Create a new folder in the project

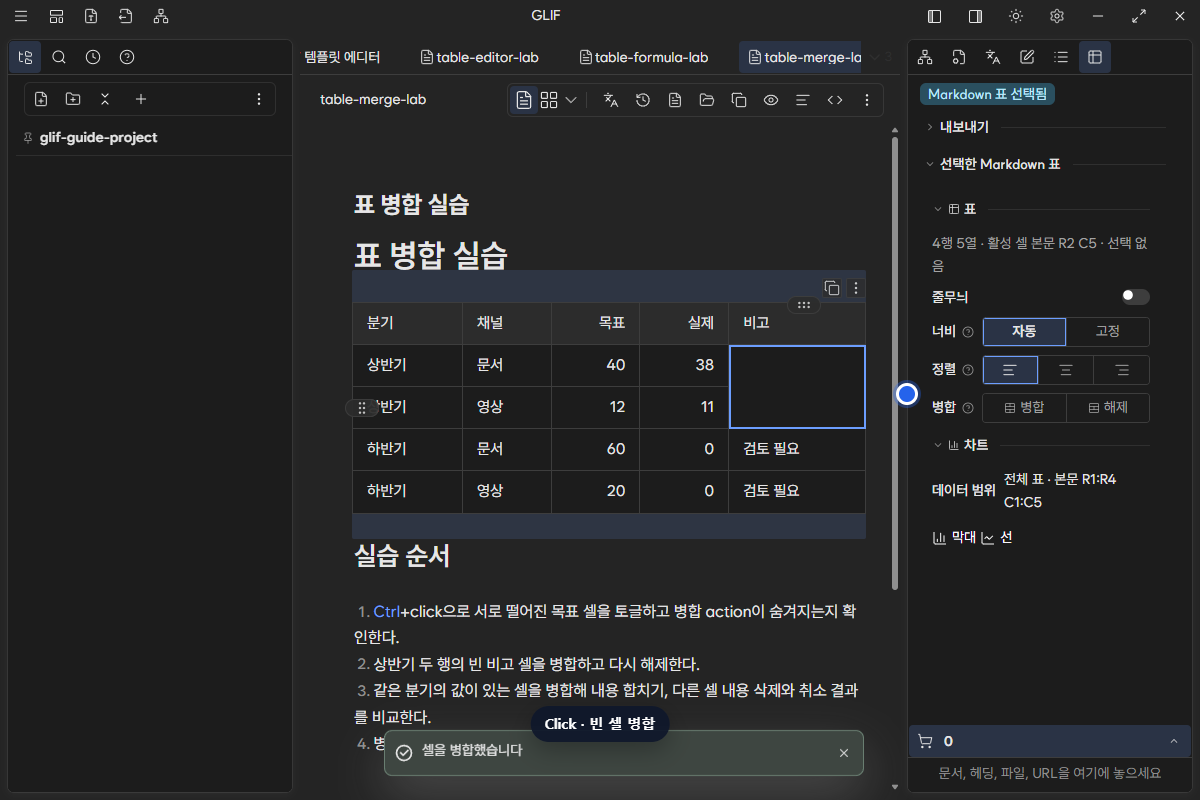(x=73, y=99)
